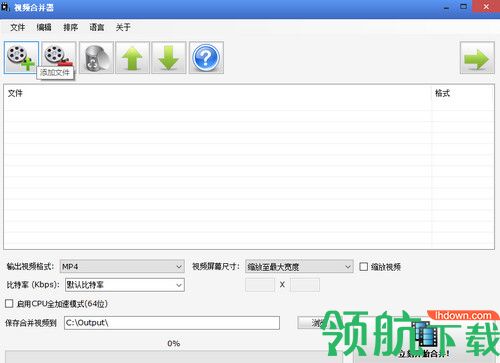Open the 关于 menu
Screen dimensions: 500x363
pyautogui.click(x=123, y=27)
